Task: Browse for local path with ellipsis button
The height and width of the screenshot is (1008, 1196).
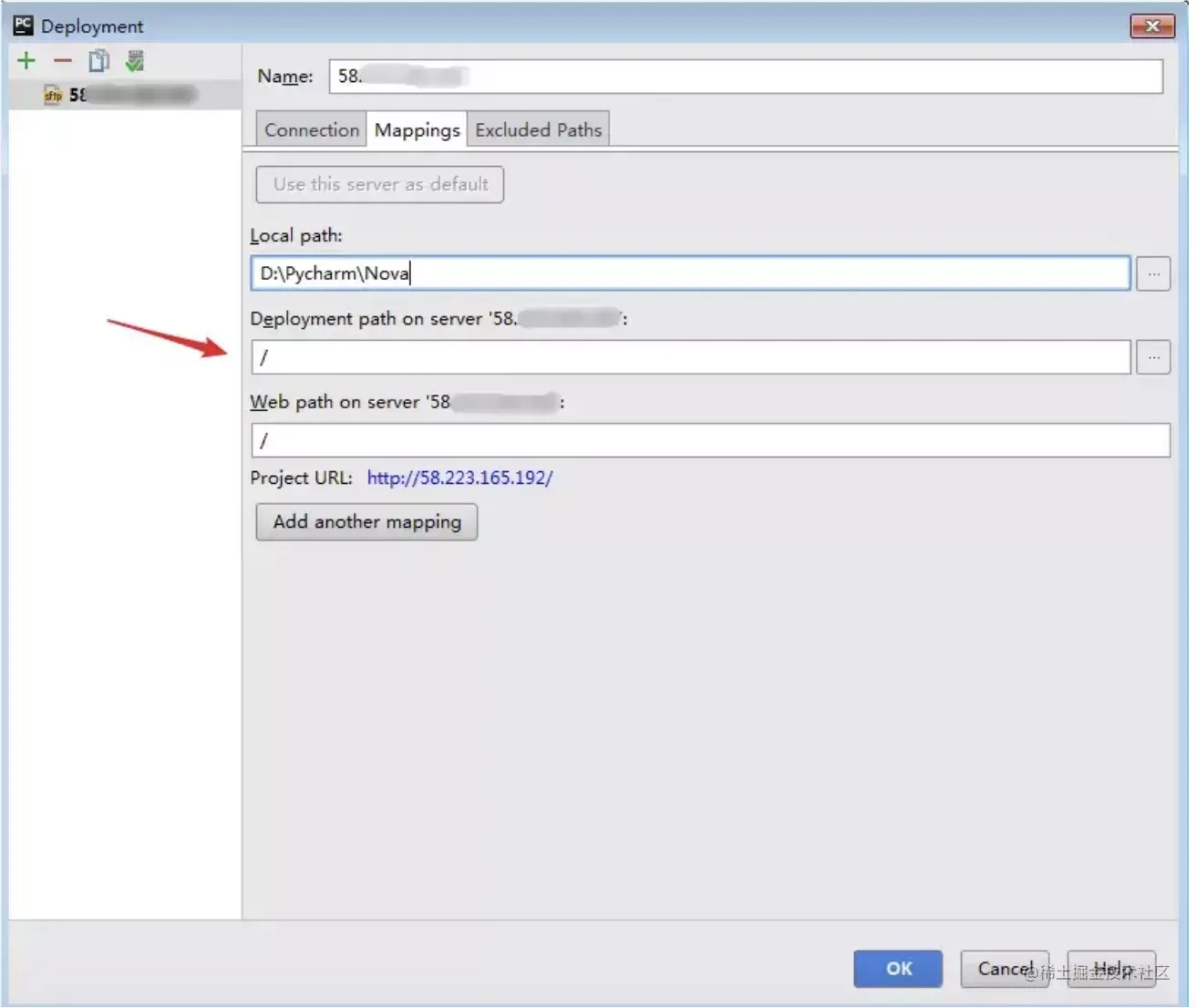Action: (x=1153, y=273)
